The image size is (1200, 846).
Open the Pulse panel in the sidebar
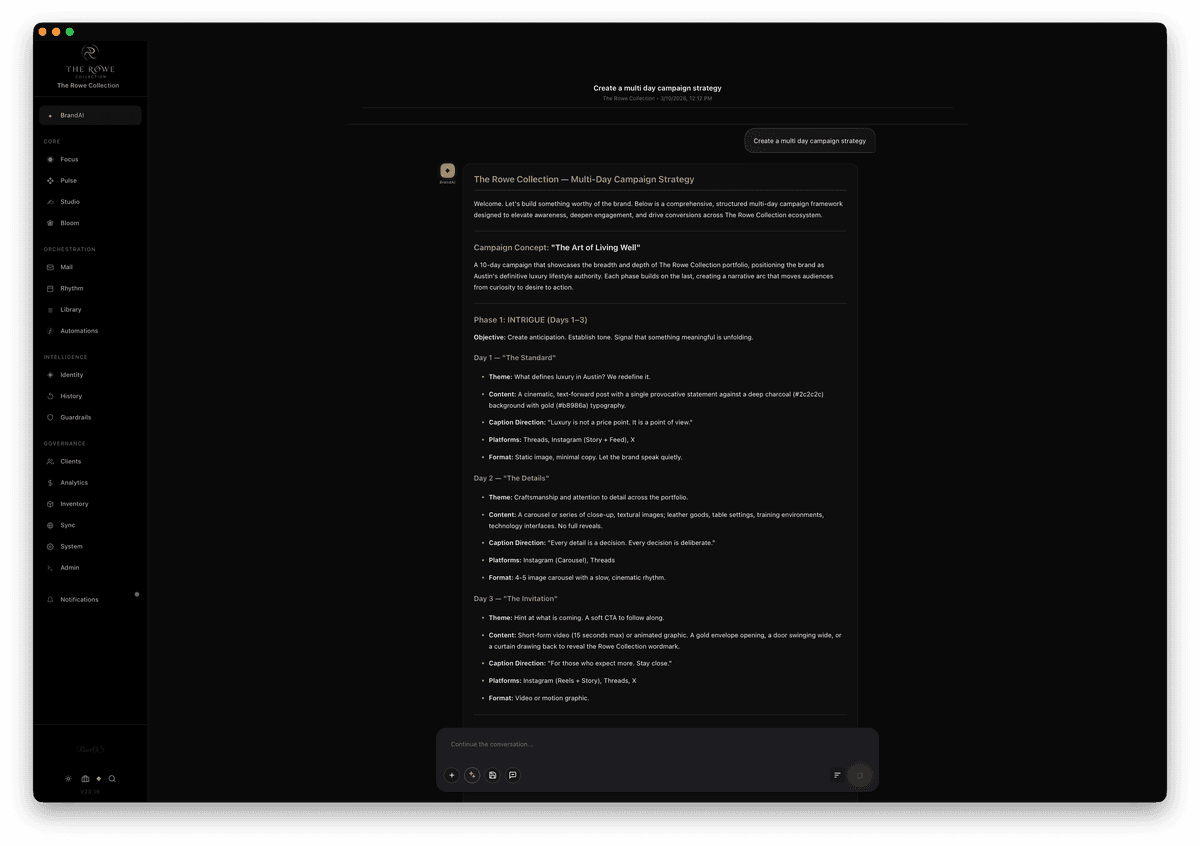click(68, 180)
